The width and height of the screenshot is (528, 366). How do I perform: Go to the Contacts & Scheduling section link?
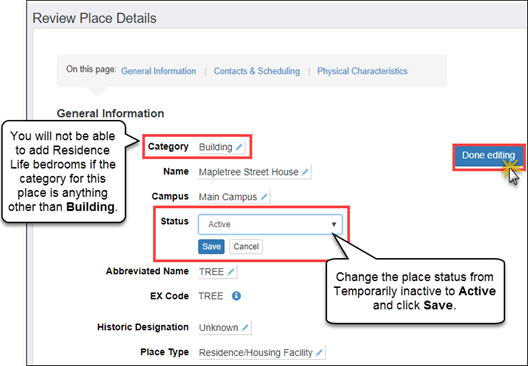tap(257, 71)
